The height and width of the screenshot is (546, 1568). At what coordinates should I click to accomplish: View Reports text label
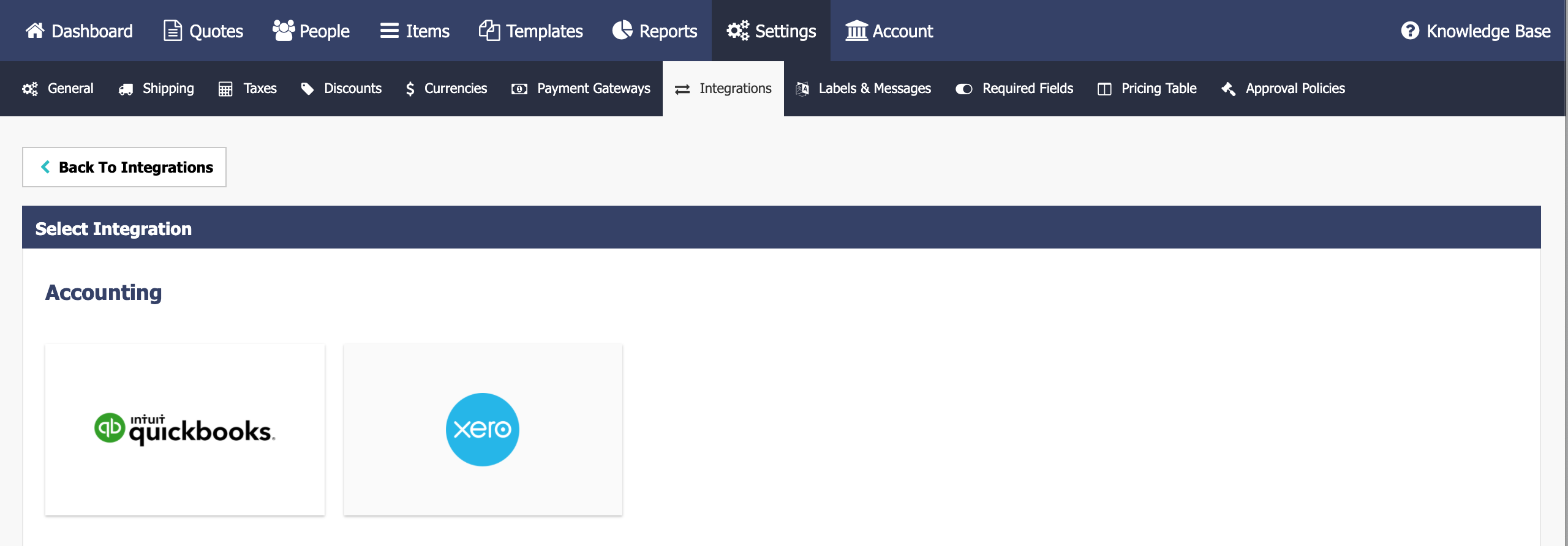click(x=668, y=31)
